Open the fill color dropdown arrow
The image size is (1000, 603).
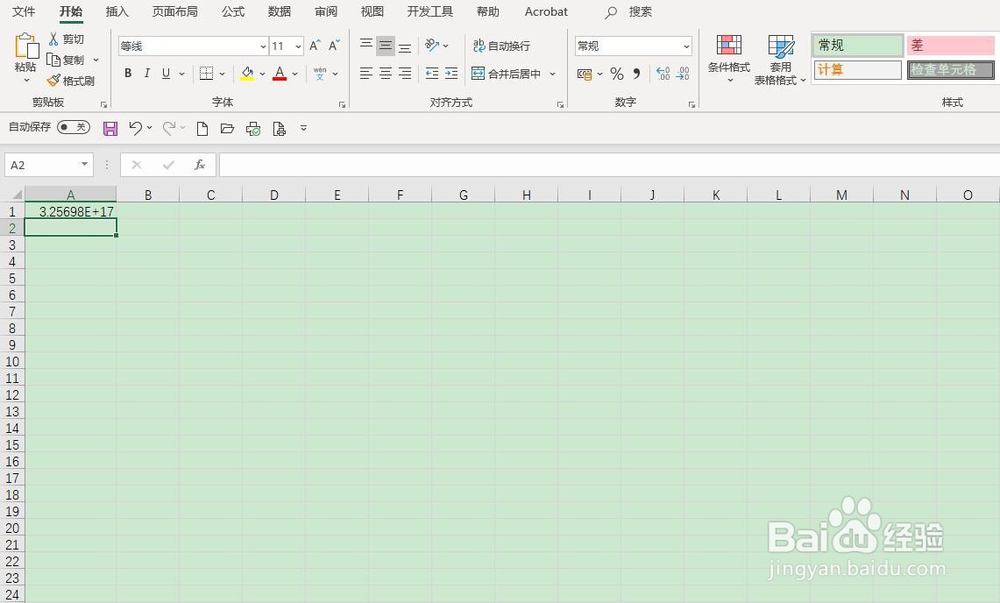(x=262, y=74)
